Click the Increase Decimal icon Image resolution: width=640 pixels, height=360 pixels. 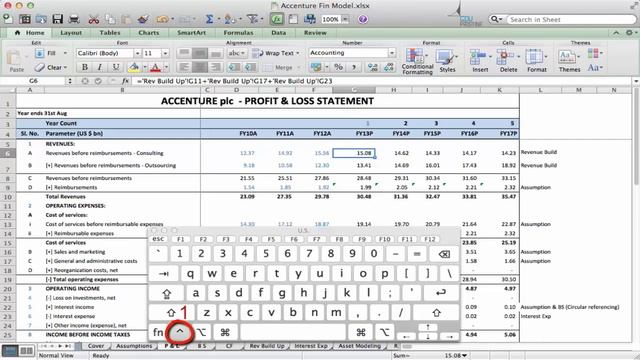[372, 67]
